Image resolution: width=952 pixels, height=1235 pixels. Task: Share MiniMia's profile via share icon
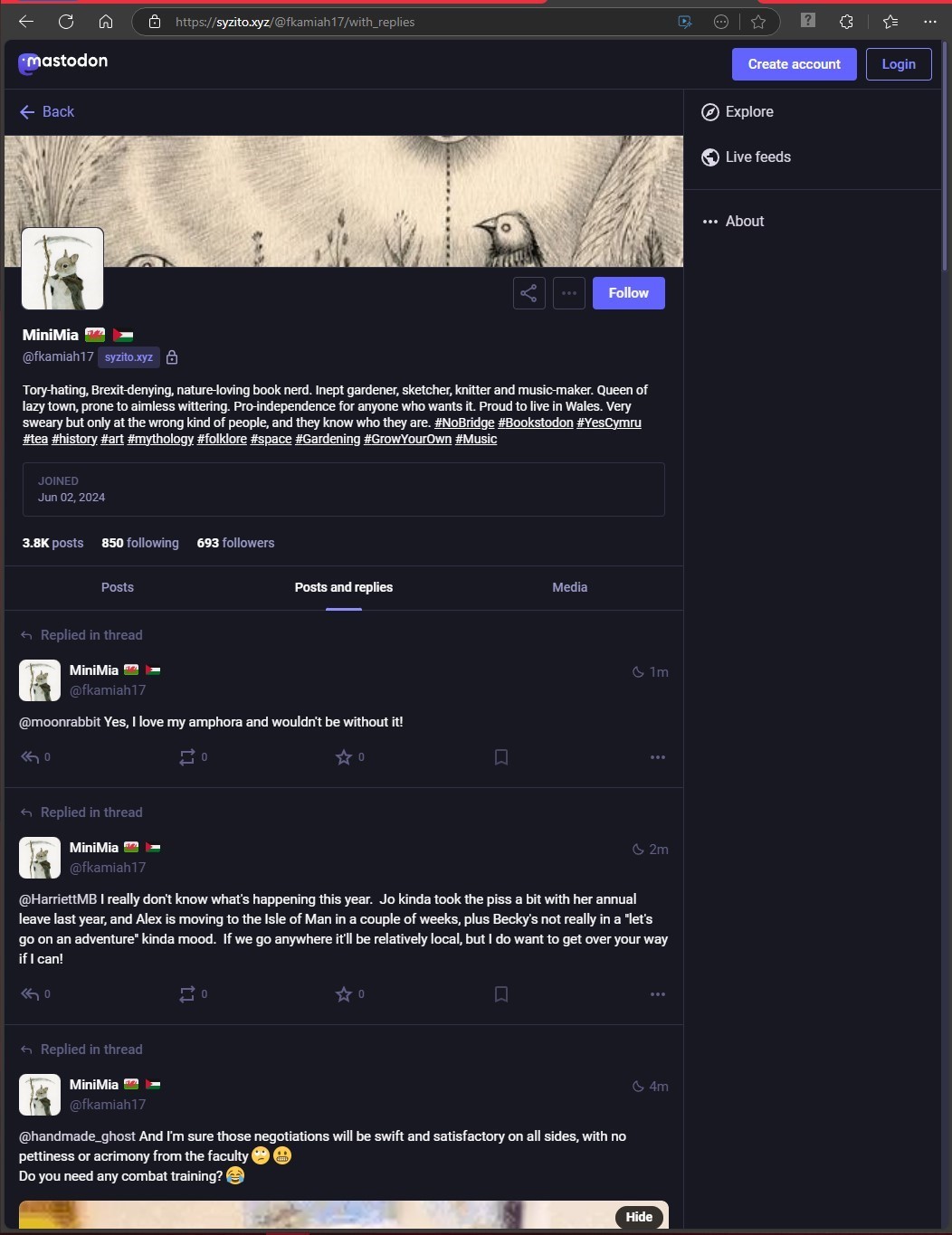[528, 293]
